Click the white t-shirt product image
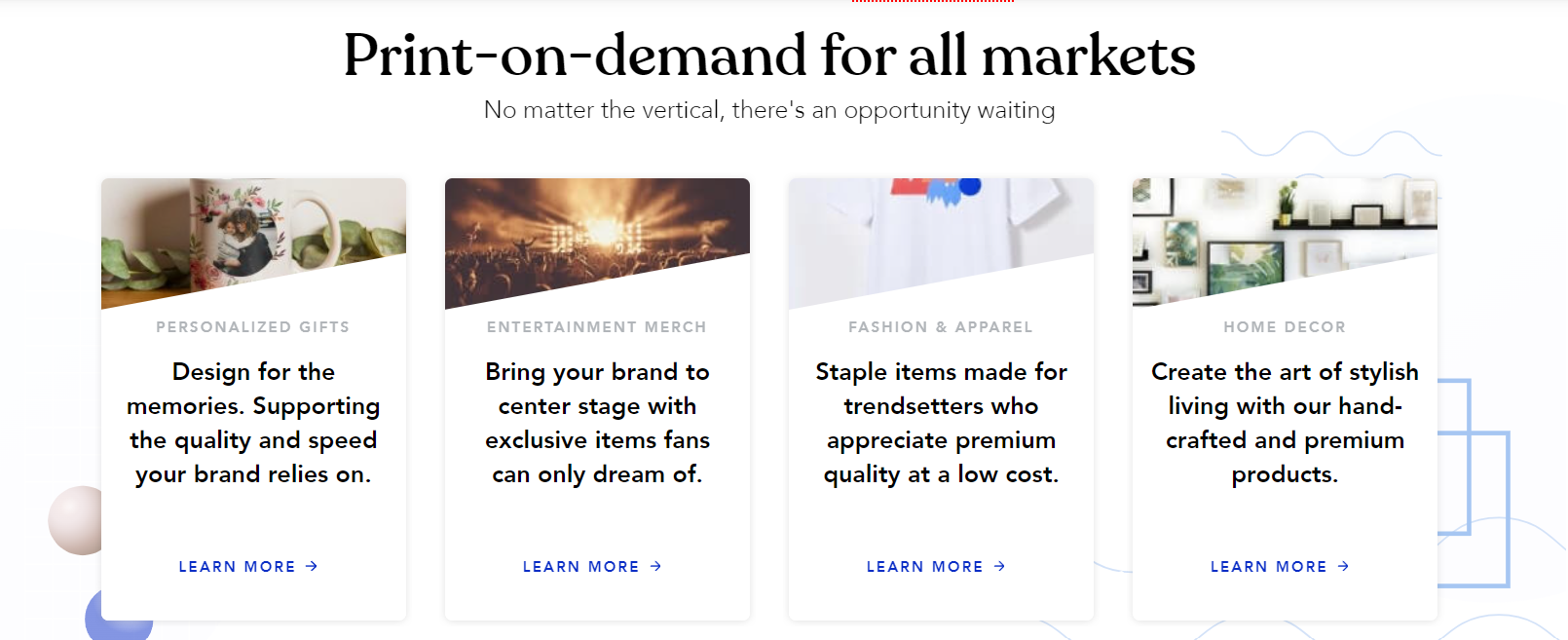This screenshot has height=640, width=1568. pos(941,234)
